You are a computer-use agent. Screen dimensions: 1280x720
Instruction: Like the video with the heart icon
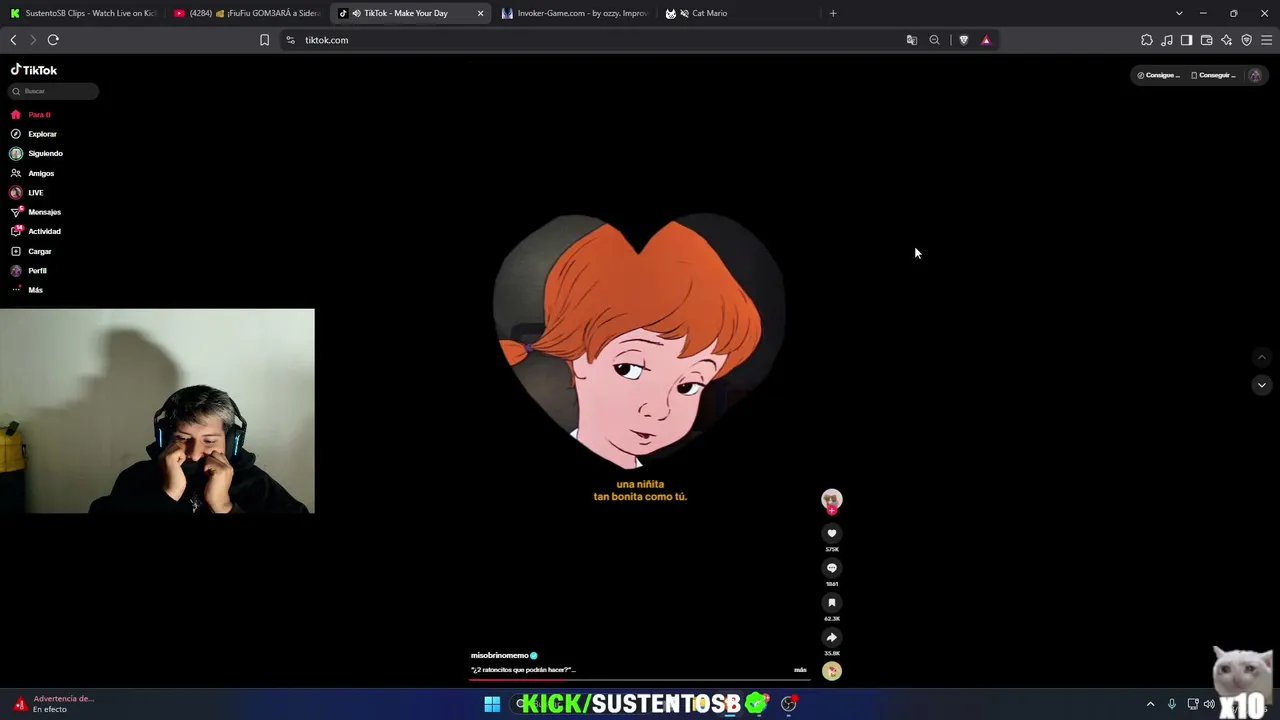[831, 534]
